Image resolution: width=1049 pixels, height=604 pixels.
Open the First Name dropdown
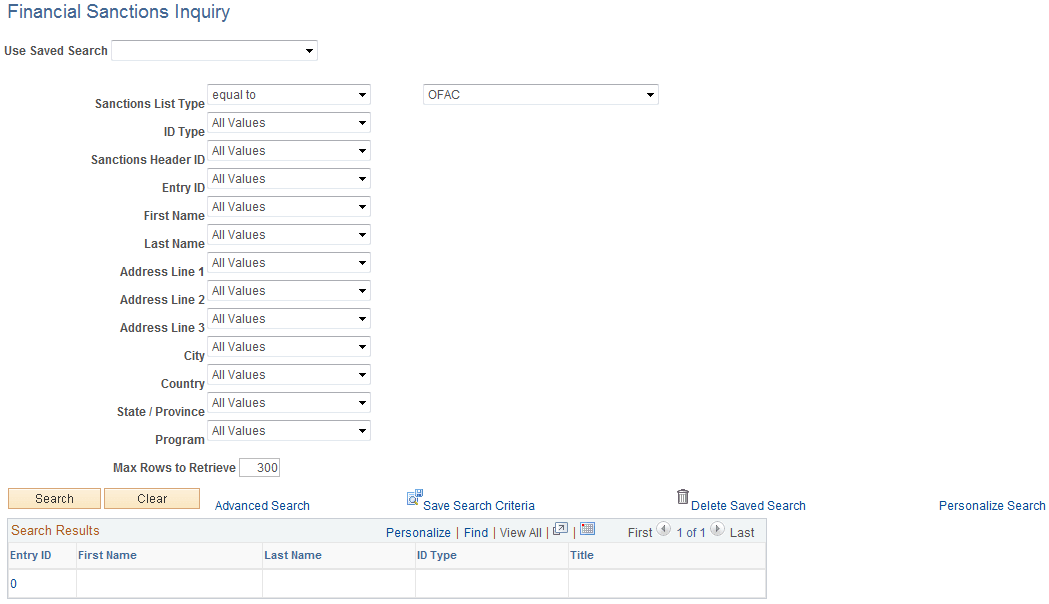(289, 207)
